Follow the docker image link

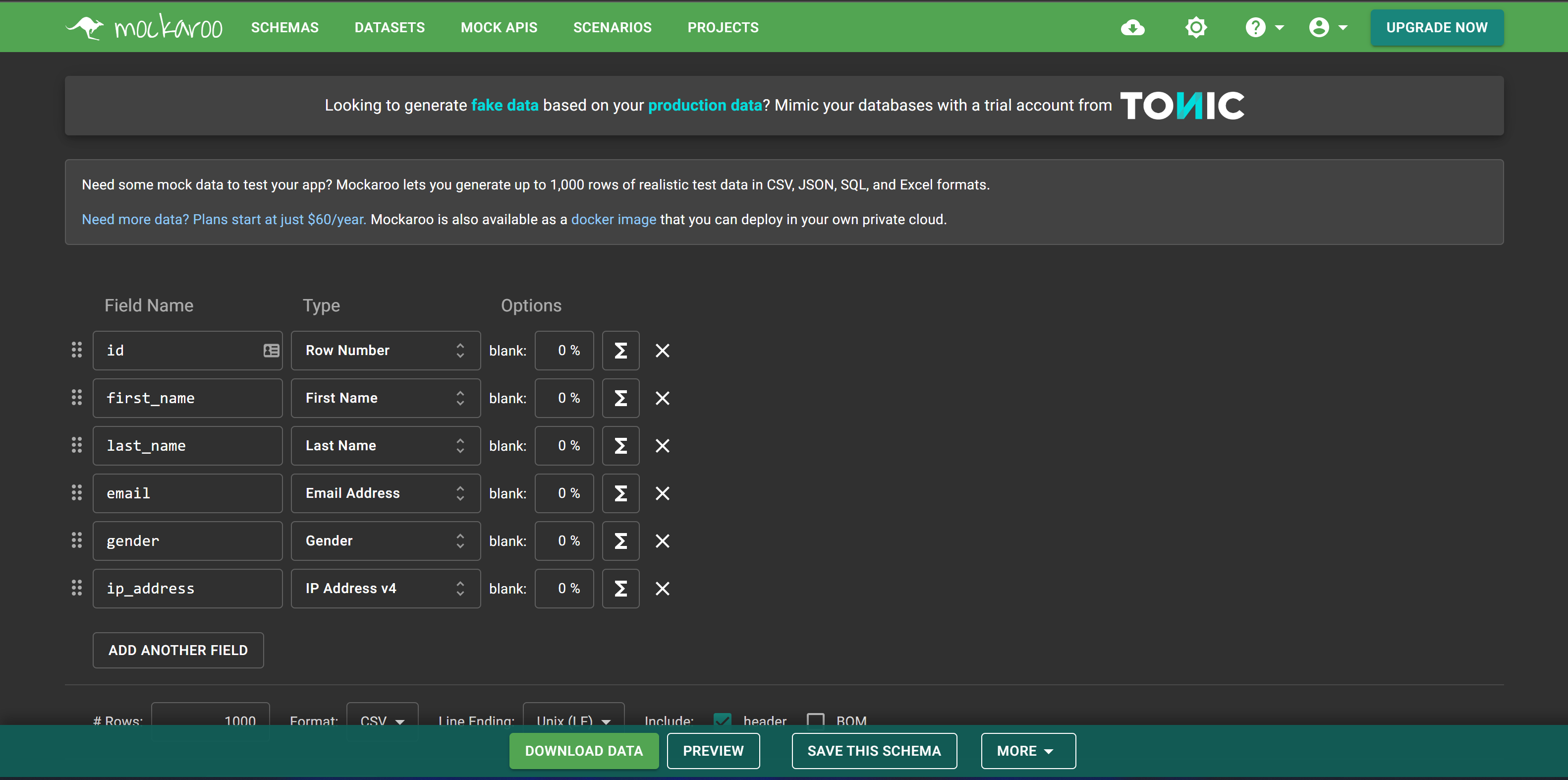(x=613, y=219)
